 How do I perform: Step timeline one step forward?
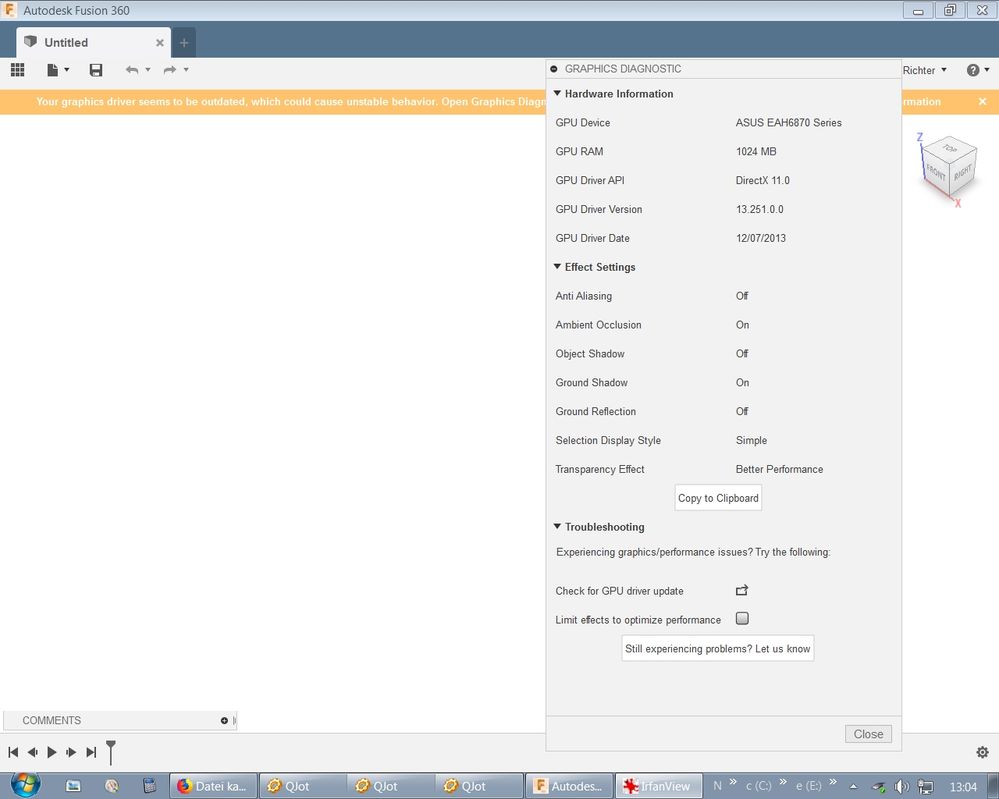[71, 752]
